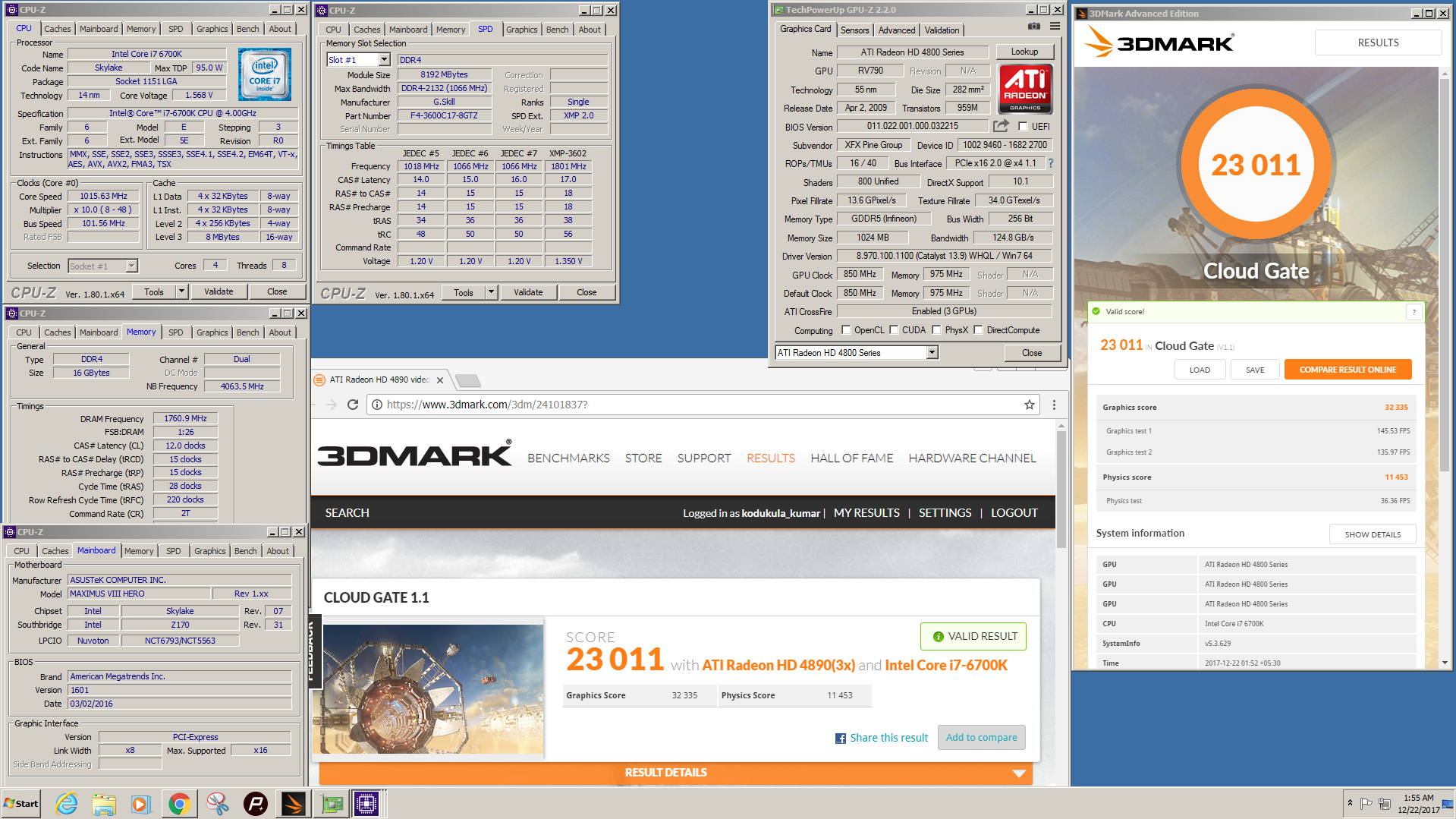Click the BIOS share/export icon in GPU-Z

pos(1002,126)
